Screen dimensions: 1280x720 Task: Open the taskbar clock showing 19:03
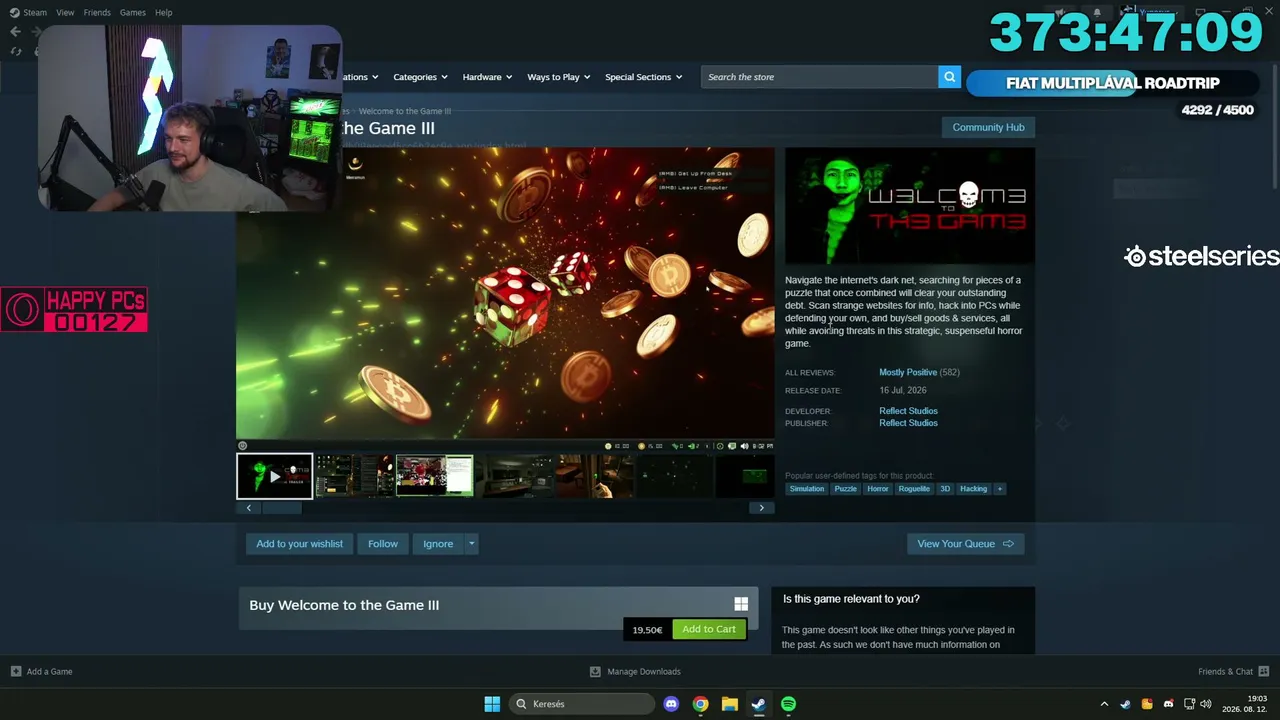[1246, 704]
